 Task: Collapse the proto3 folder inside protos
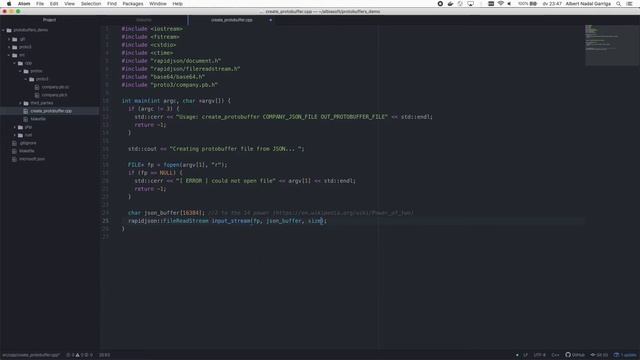(x=26, y=79)
